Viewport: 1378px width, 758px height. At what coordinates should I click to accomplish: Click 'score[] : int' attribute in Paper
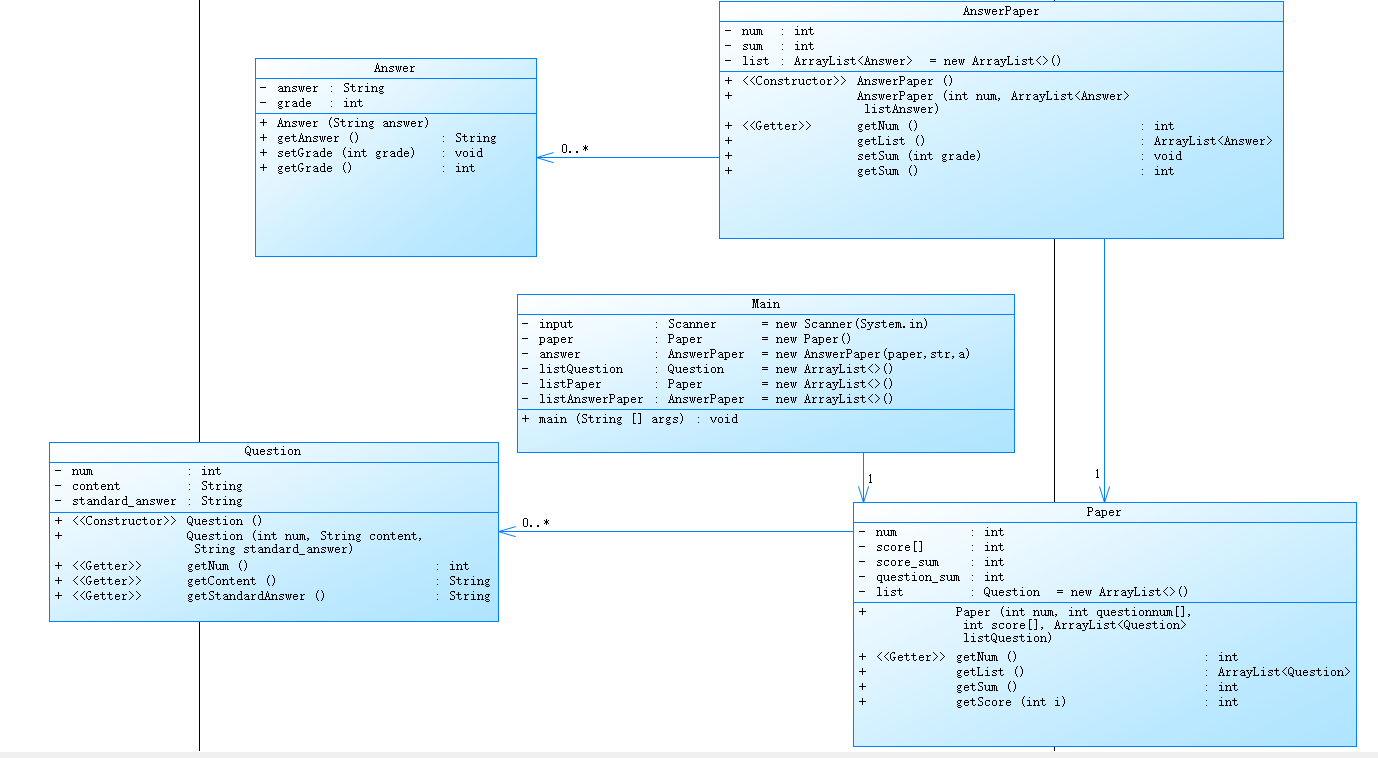(931, 547)
